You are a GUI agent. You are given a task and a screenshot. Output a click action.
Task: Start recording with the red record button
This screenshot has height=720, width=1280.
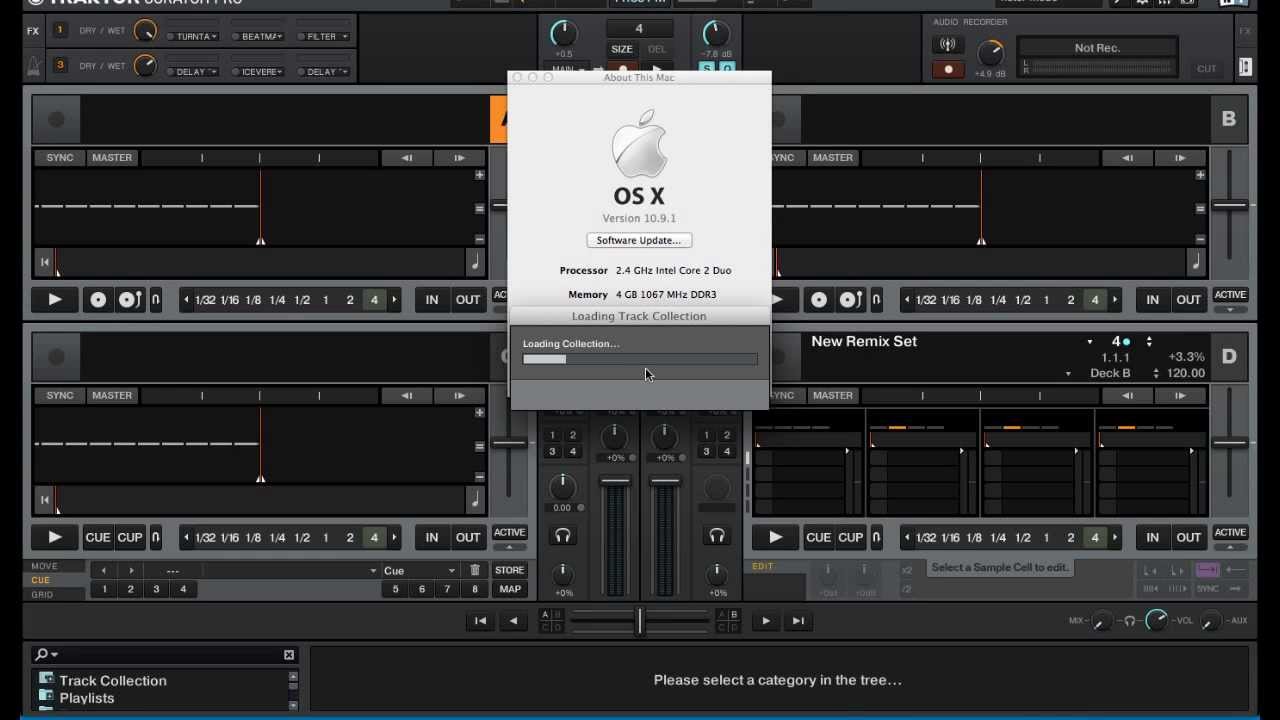tap(948, 70)
